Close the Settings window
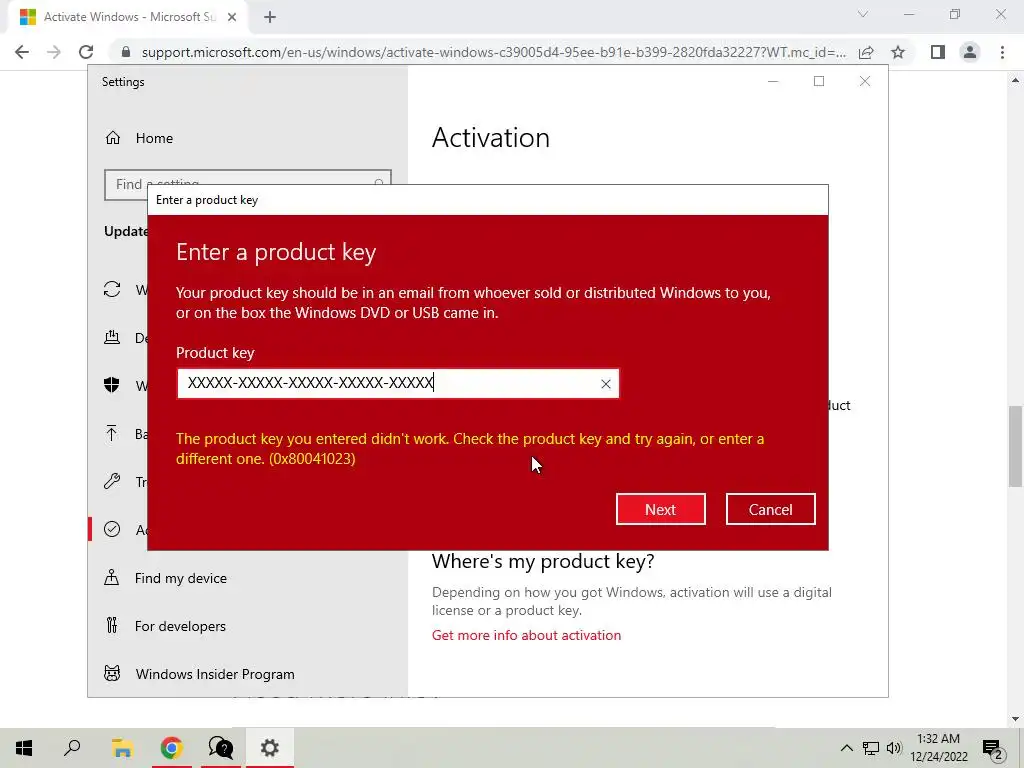This screenshot has width=1024, height=768. [x=865, y=81]
